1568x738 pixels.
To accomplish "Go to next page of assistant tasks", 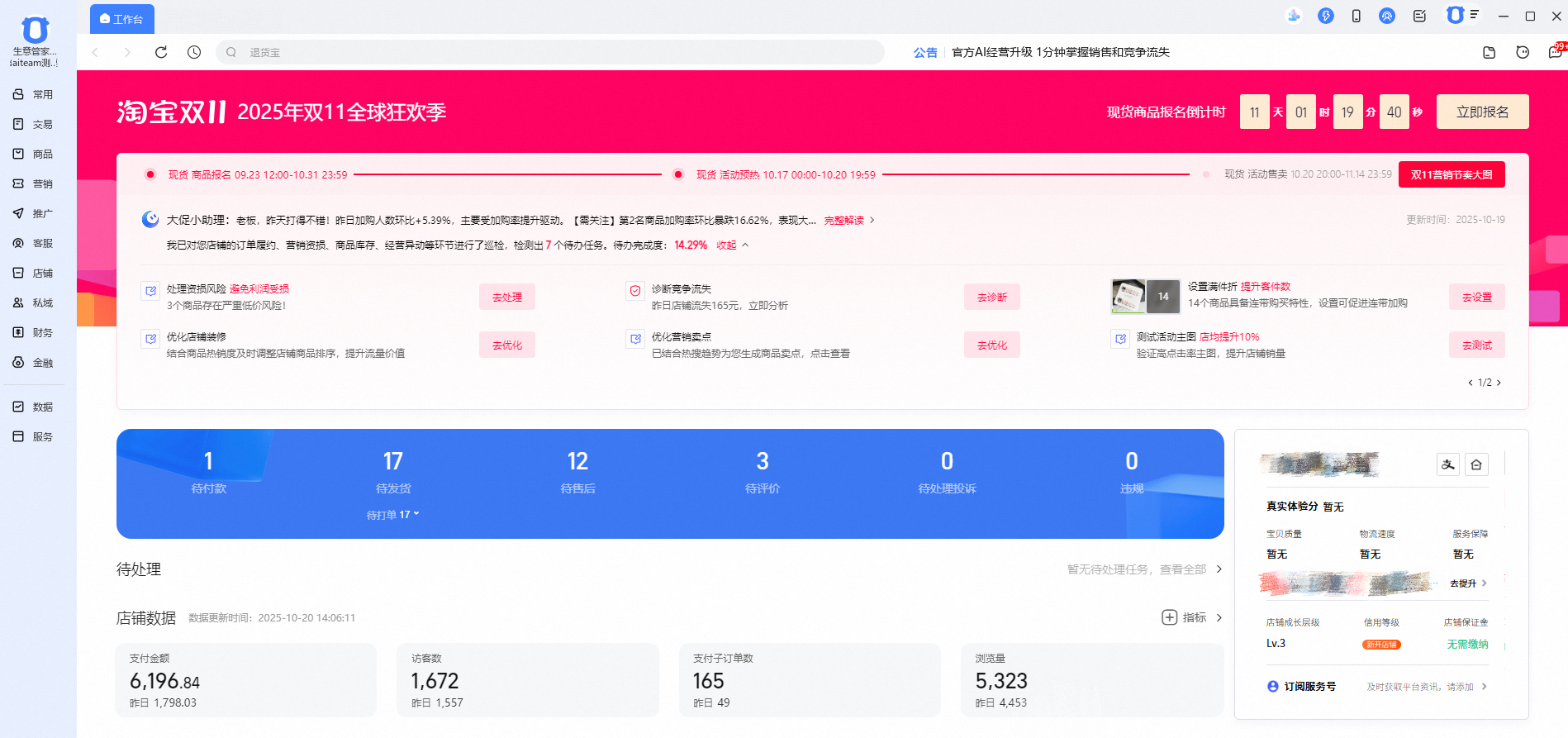I will click(x=1499, y=383).
